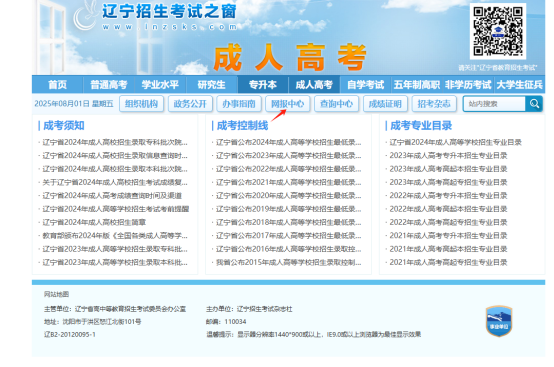554x367 pixels.
Task: Open 辽宁省2024年成人高校招生录取信息查询 link
Action: [x=115, y=156]
